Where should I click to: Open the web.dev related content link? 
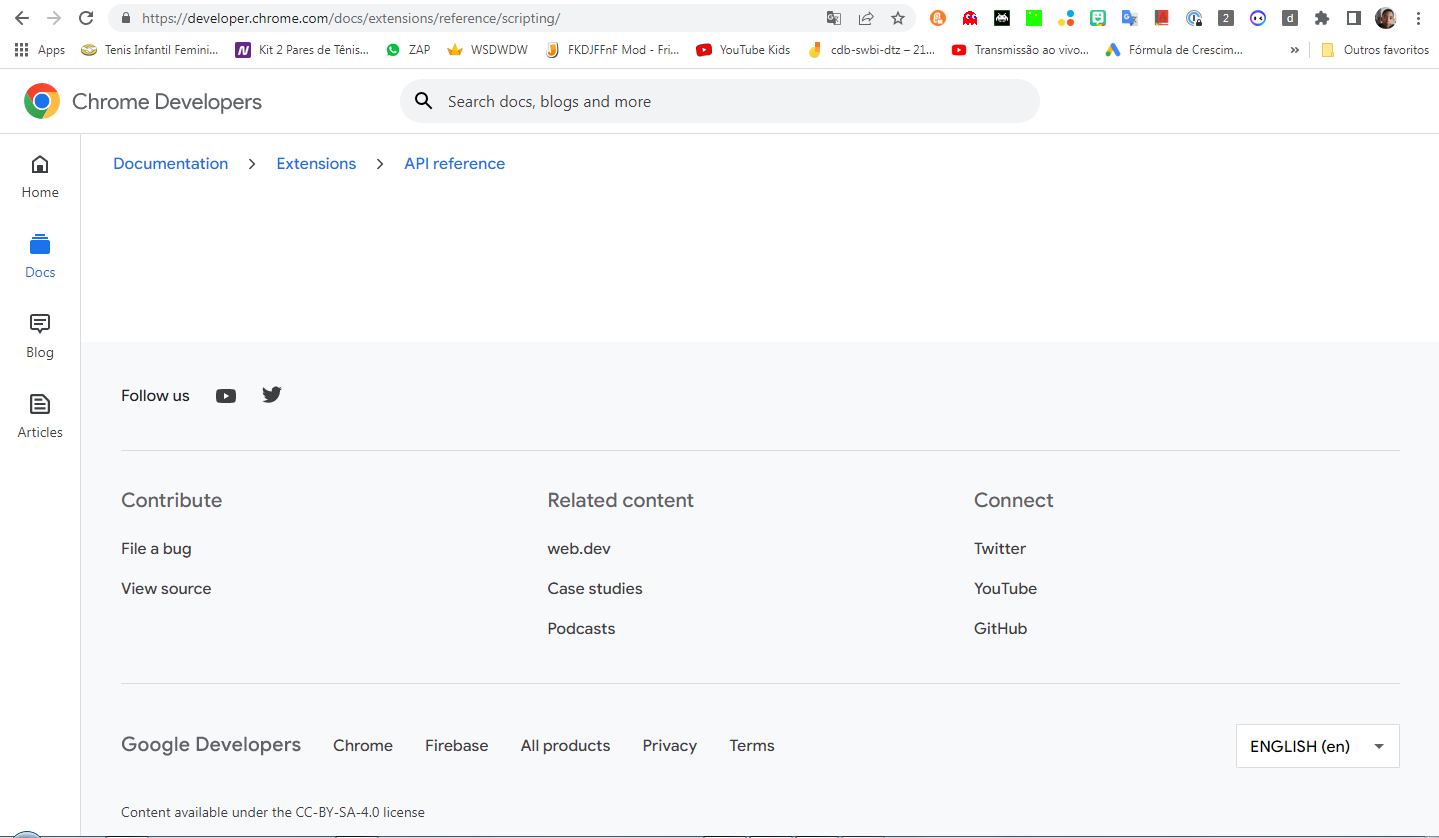click(x=579, y=548)
